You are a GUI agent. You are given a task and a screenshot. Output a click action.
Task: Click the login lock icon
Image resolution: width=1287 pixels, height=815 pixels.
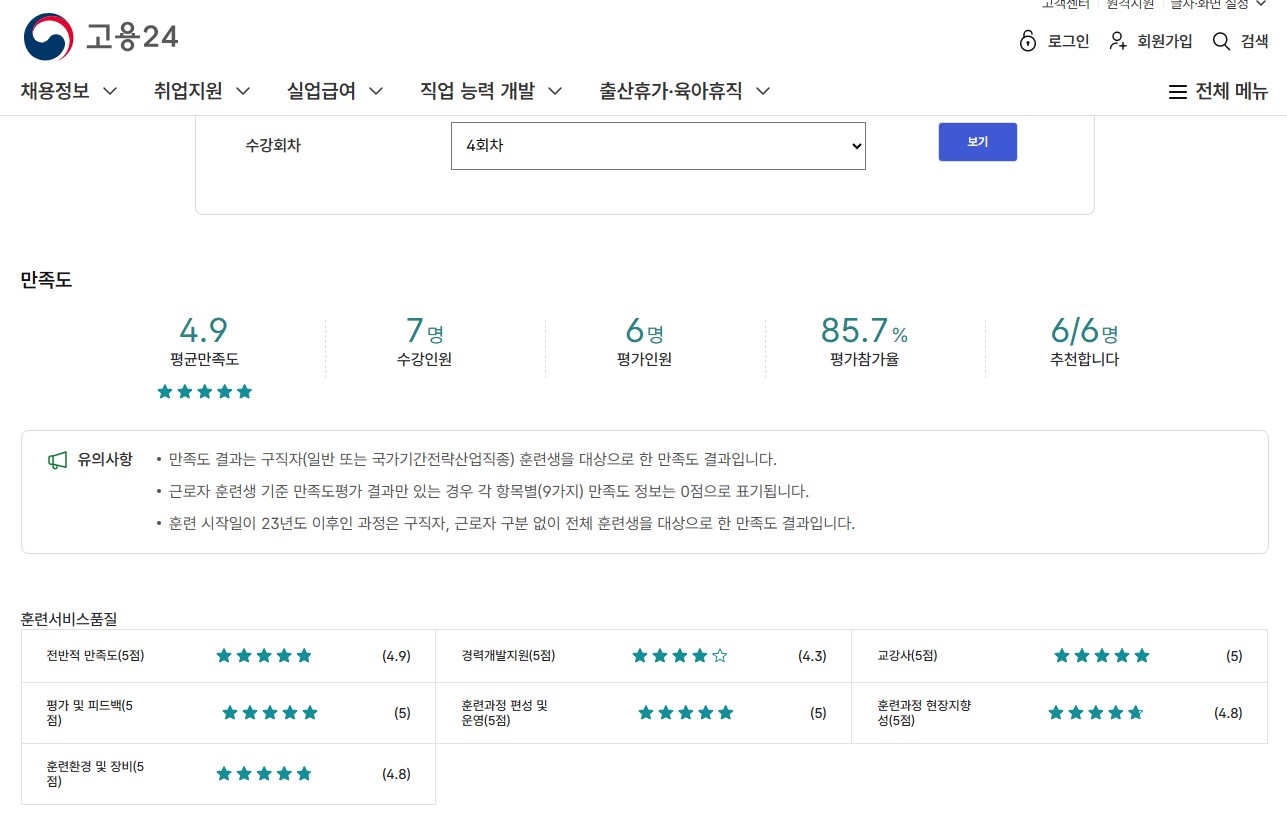pos(1028,41)
